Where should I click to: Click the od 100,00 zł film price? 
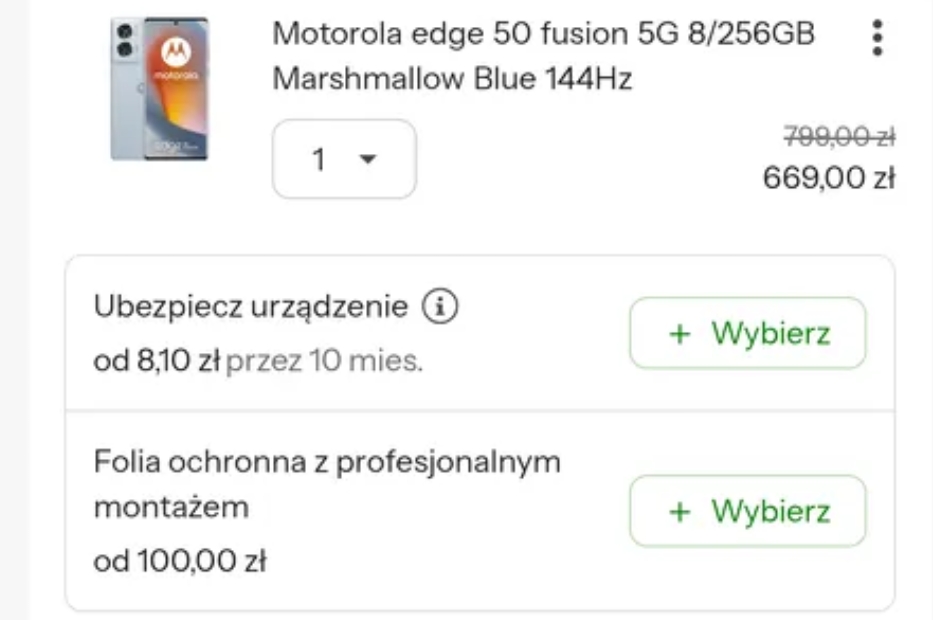(180, 562)
